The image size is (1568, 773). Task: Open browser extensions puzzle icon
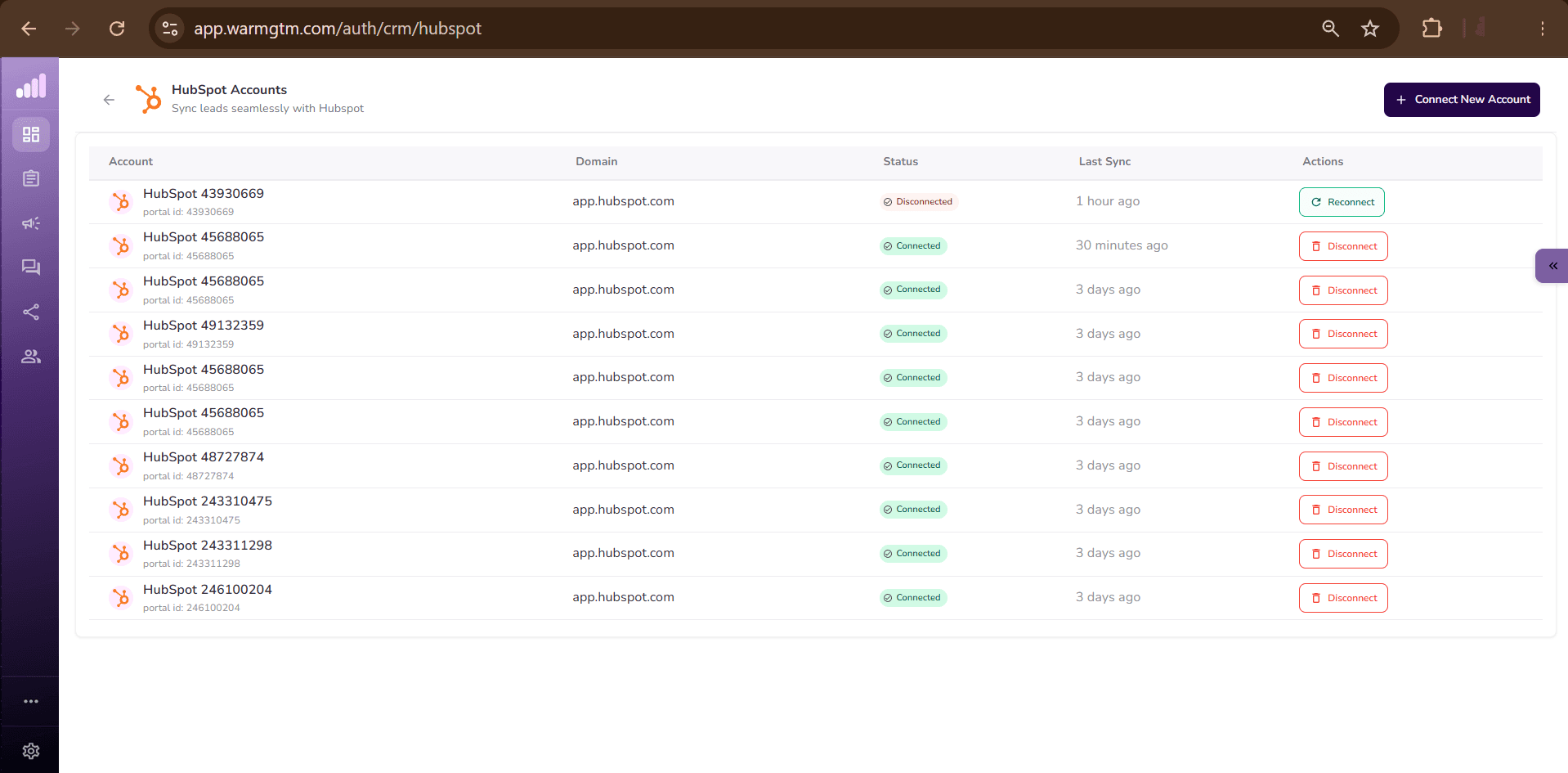point(1431,29)
